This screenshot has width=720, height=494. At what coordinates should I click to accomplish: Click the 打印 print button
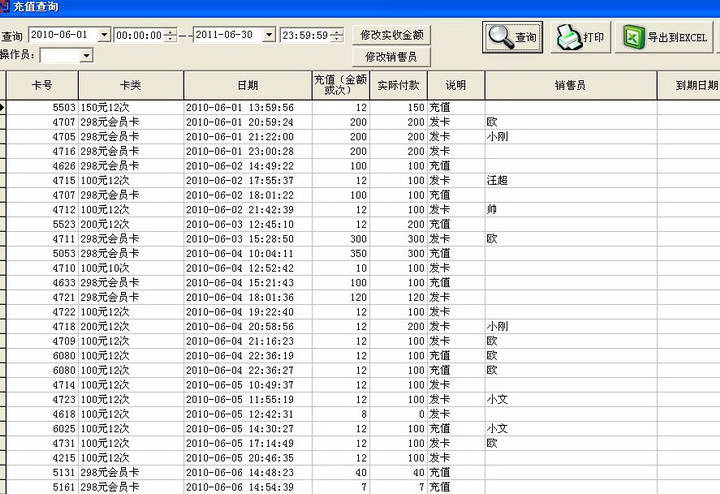(581, 38)
